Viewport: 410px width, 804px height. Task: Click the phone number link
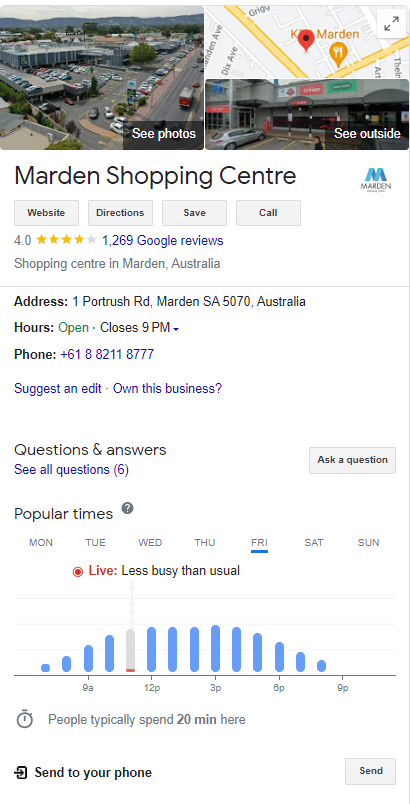[107, 354]
